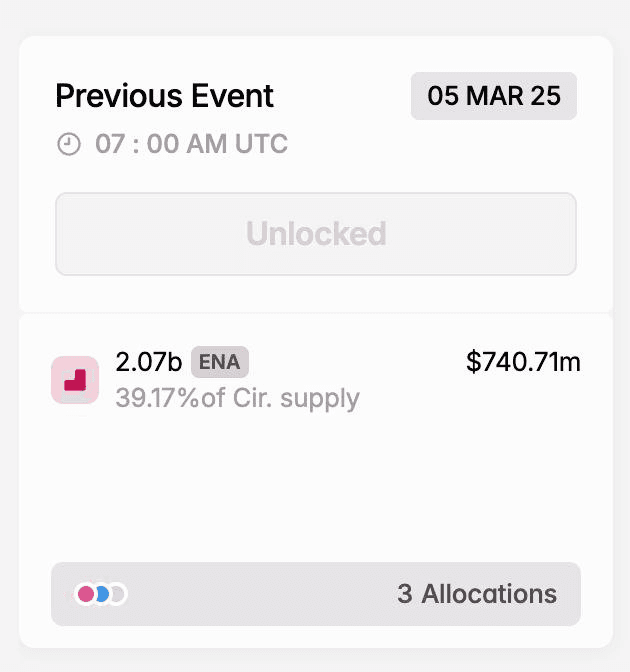This screenshot has height=672, width=630.
Task: Click the 39.17% of Cir. supply text
Action: [237, 398]
